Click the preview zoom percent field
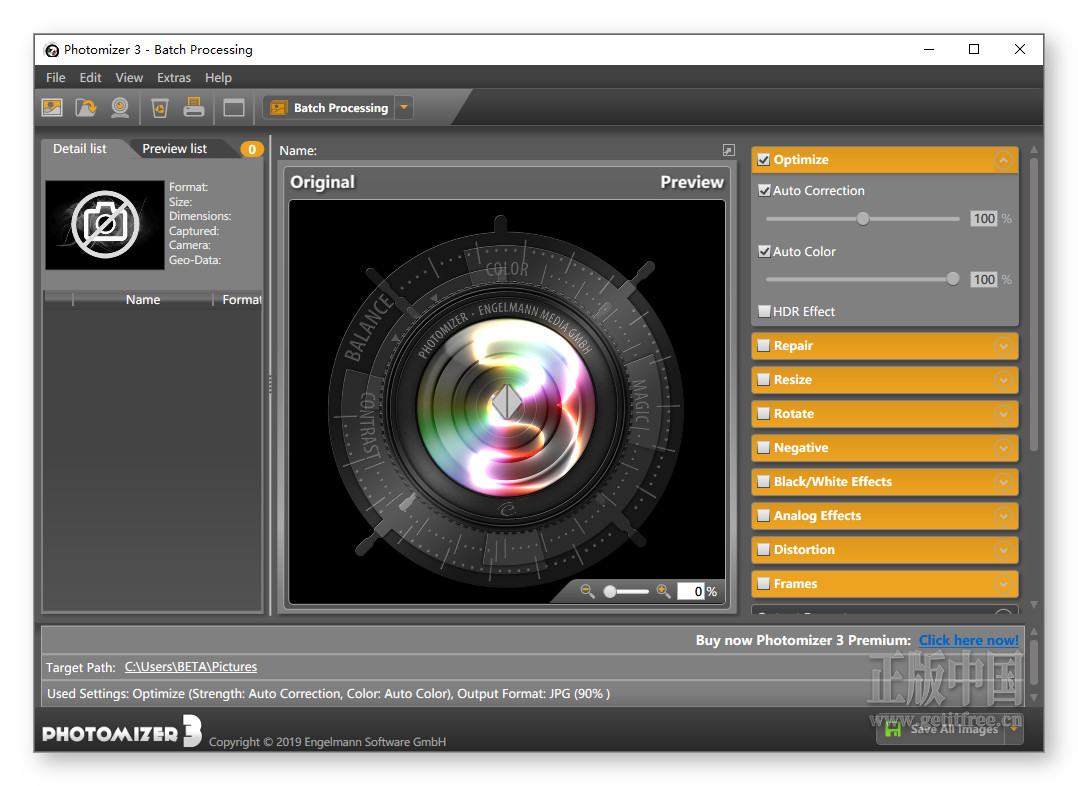The image size is (1078, 786). tap(691, 591)
